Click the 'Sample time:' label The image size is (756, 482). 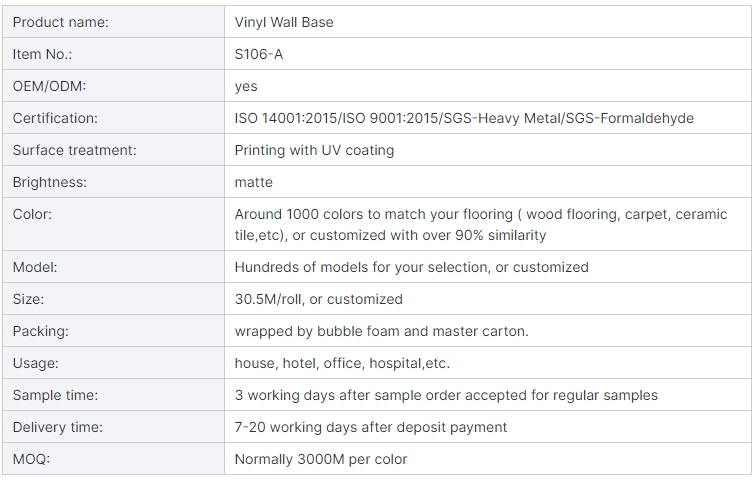click(56, 395)
